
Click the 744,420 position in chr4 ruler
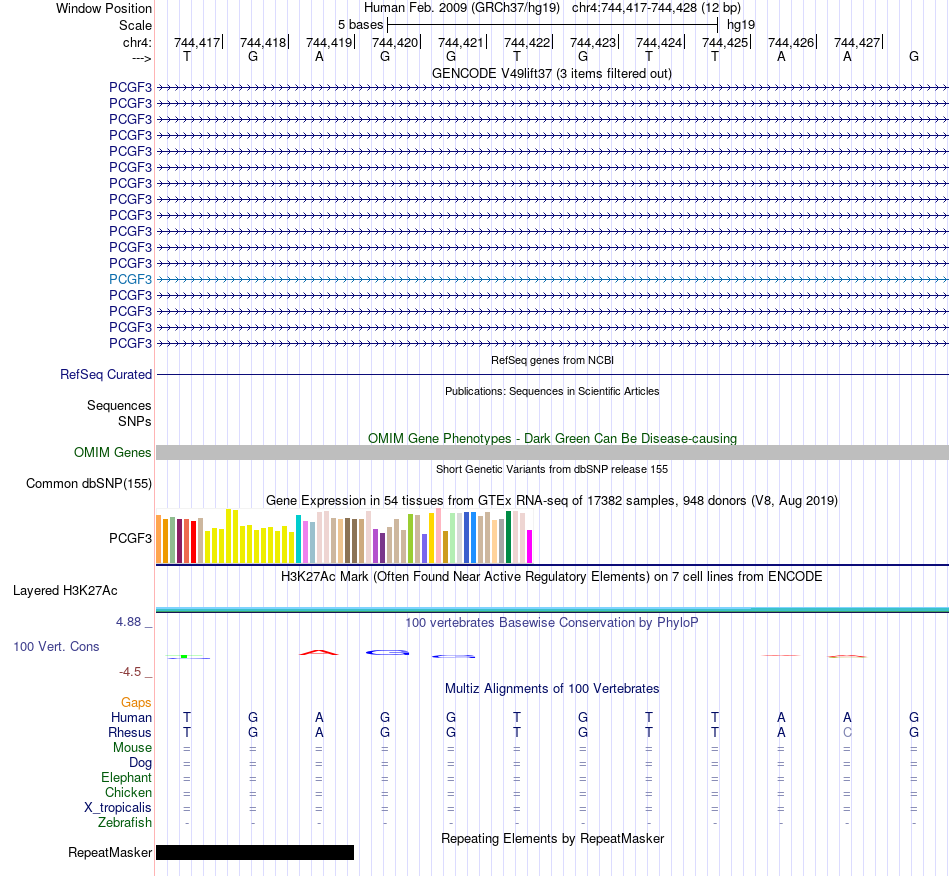[x=395, y=42]
